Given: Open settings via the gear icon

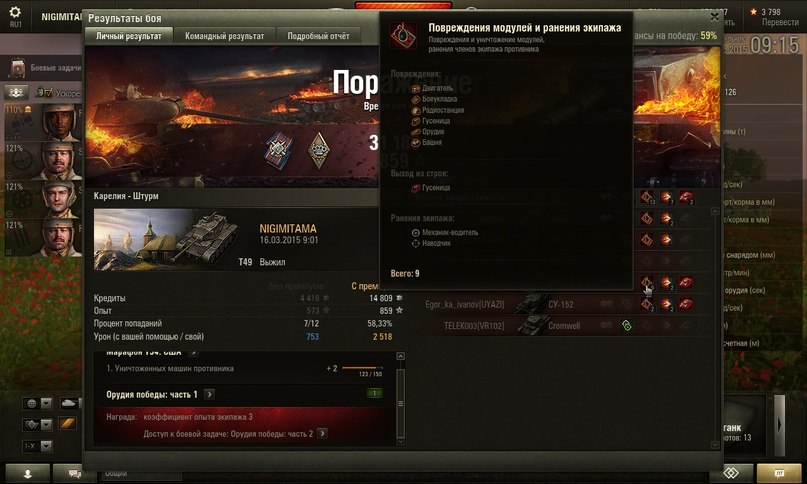Looking at the screenshot, I should click(15, 12).
